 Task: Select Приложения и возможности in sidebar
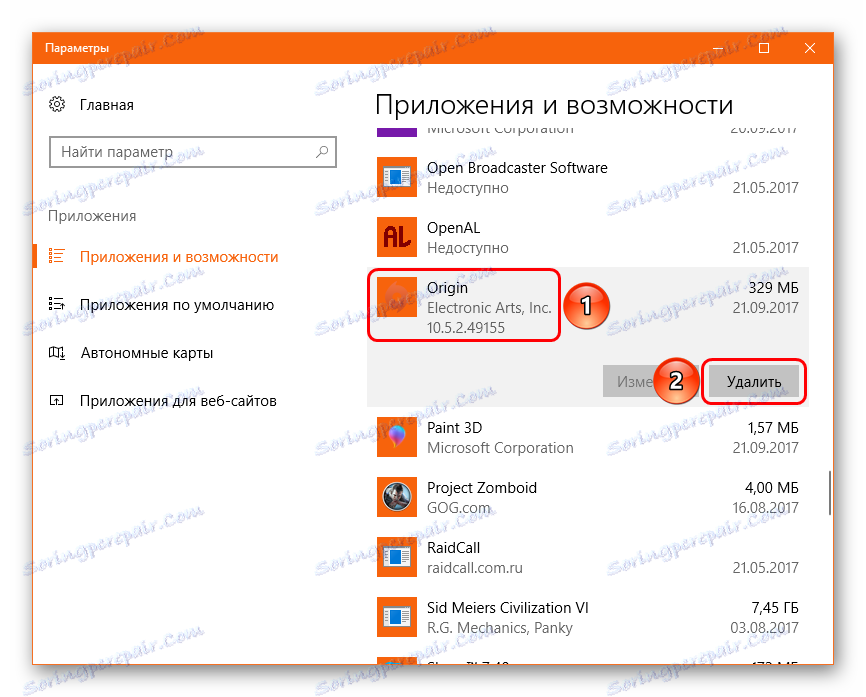coord(179,257)
